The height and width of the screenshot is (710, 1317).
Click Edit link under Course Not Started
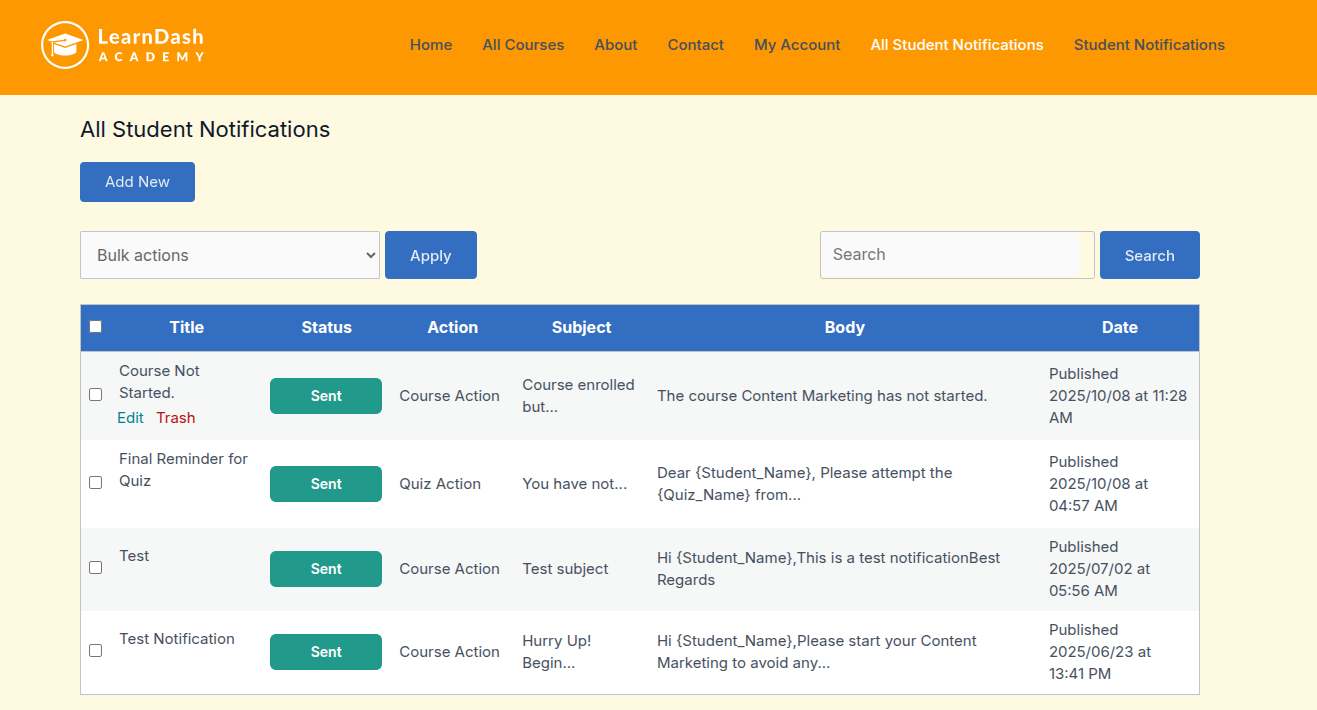(x=131, y=418)
